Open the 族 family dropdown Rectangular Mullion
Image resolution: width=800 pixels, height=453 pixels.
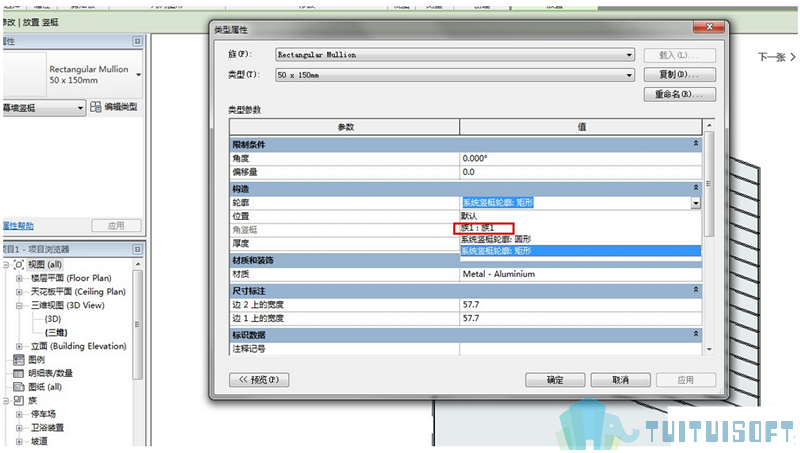pos(455,55)
